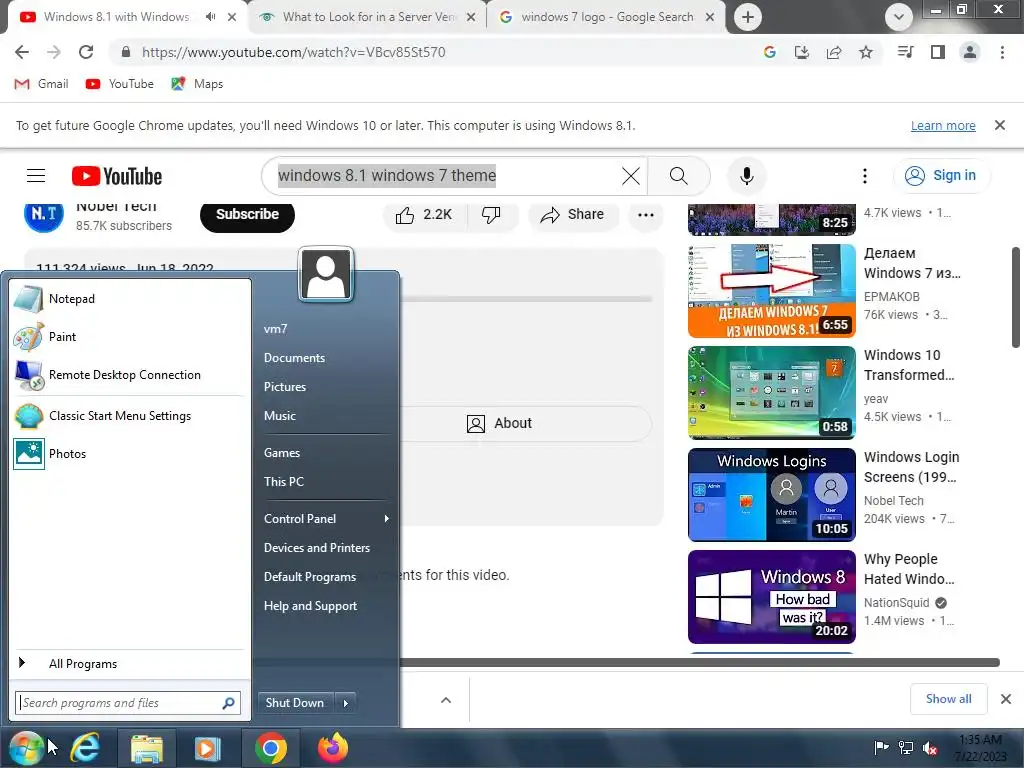Reload the page in Chrome
The height and width of the screenshot is (768, 1024).
pos(86,52)
